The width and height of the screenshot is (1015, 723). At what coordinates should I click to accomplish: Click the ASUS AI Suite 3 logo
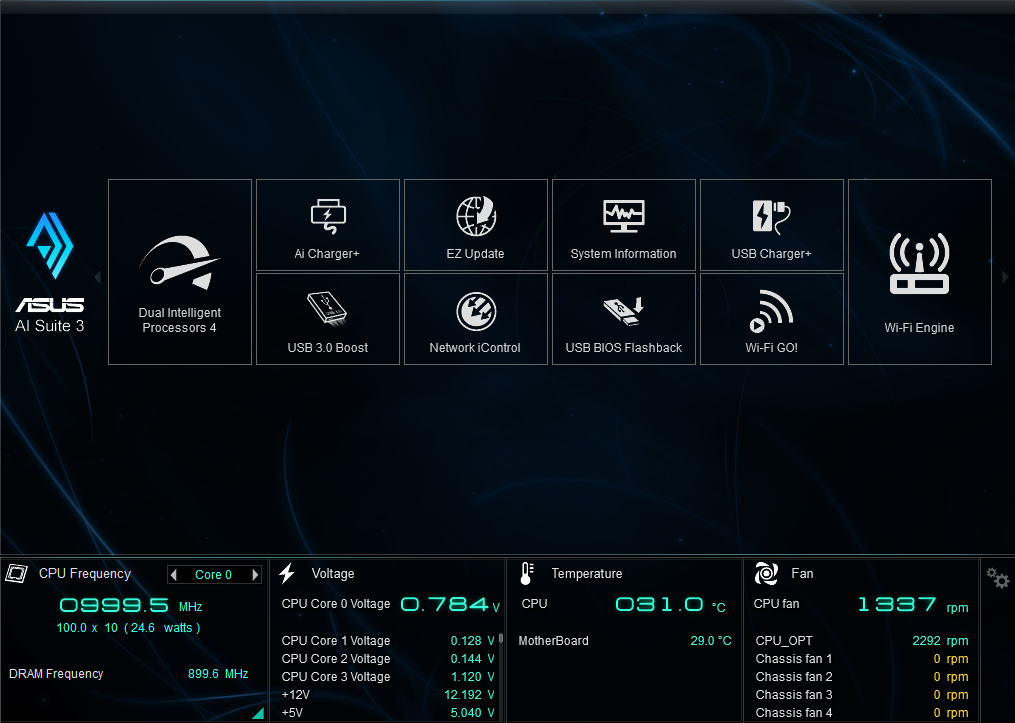click(49, 272)
